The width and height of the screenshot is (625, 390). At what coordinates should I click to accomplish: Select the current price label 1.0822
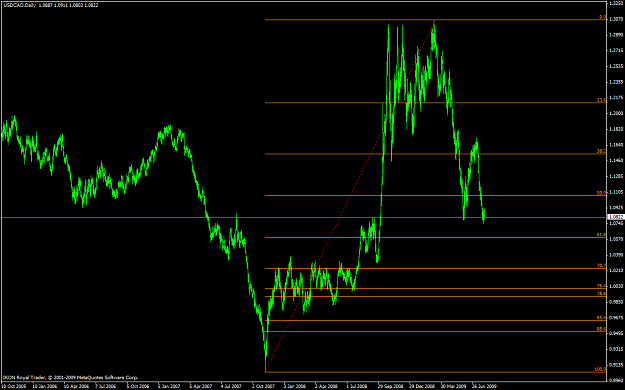pyautogui.click(x=616, y=217)
